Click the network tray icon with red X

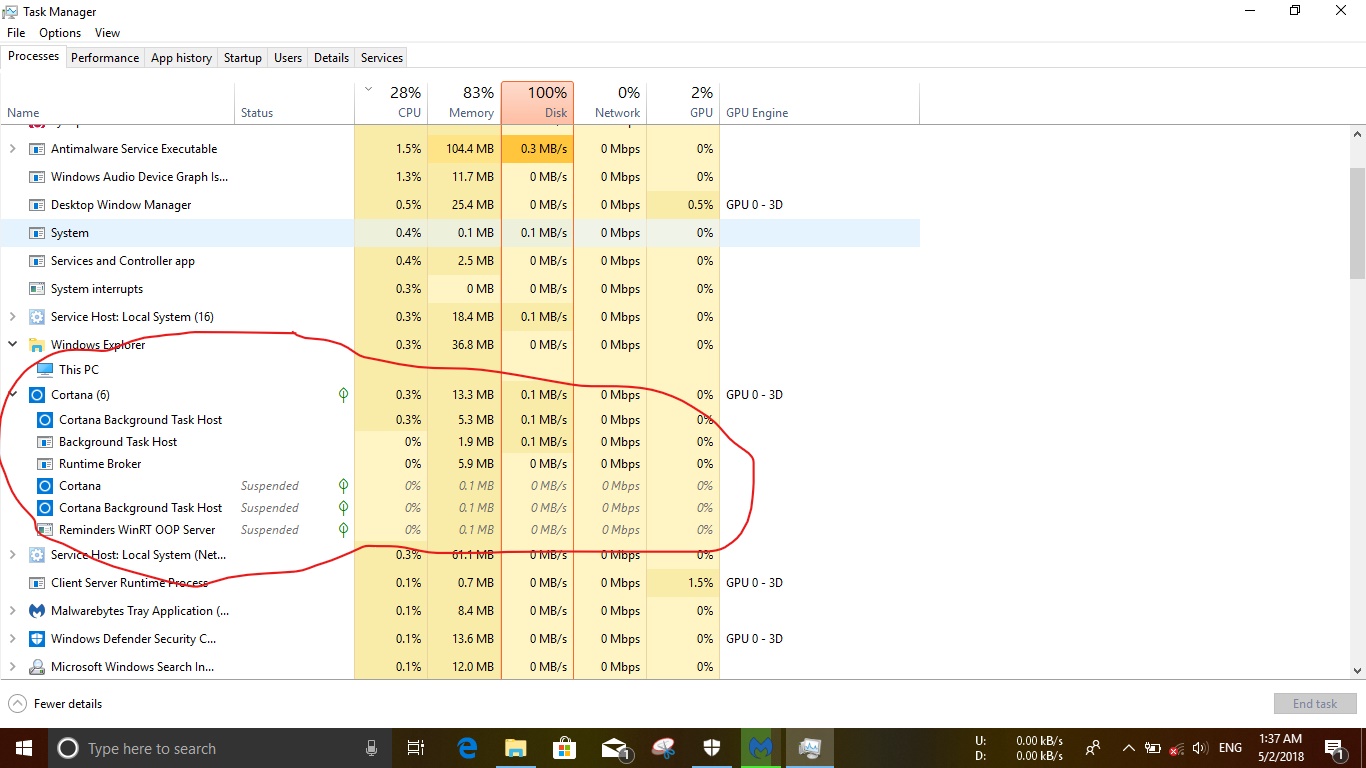pos(1176,748)
